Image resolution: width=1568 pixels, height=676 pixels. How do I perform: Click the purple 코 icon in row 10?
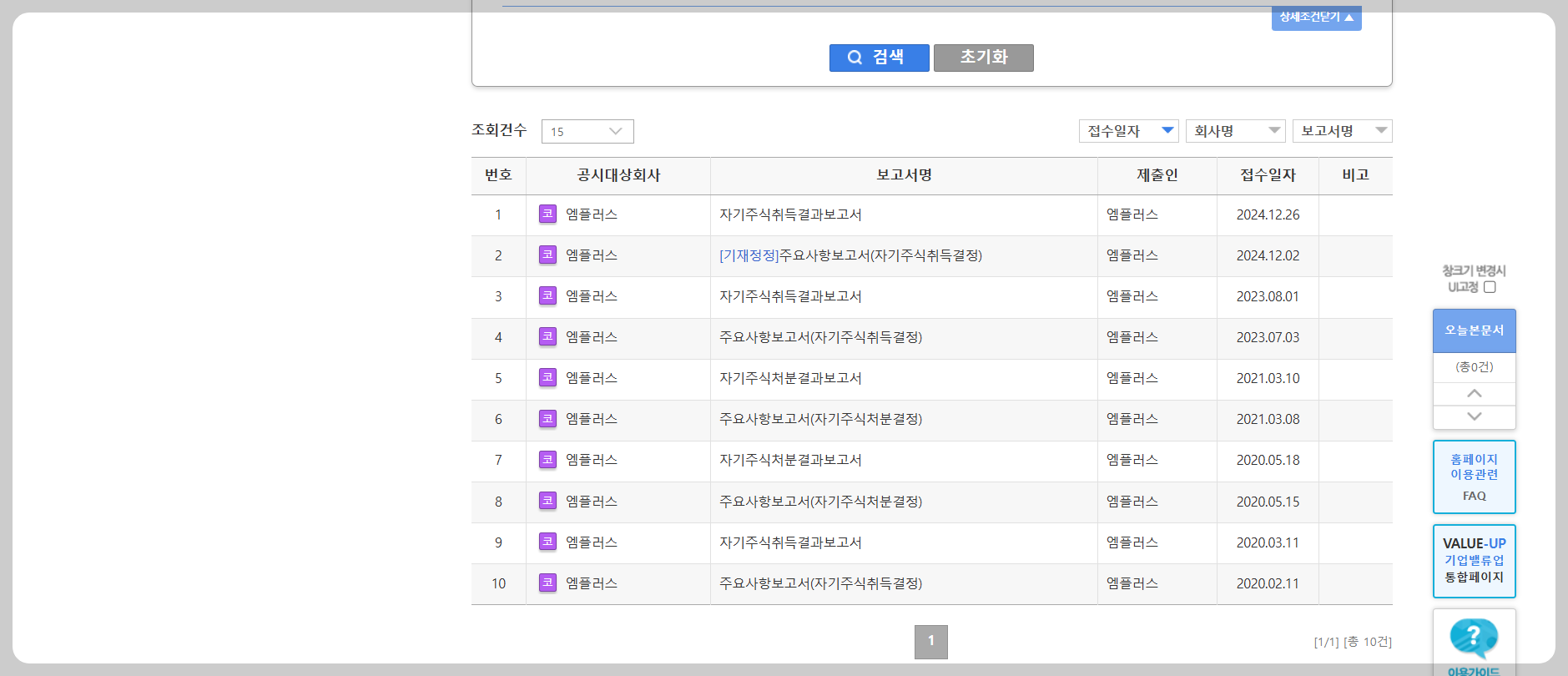[547, 583]
